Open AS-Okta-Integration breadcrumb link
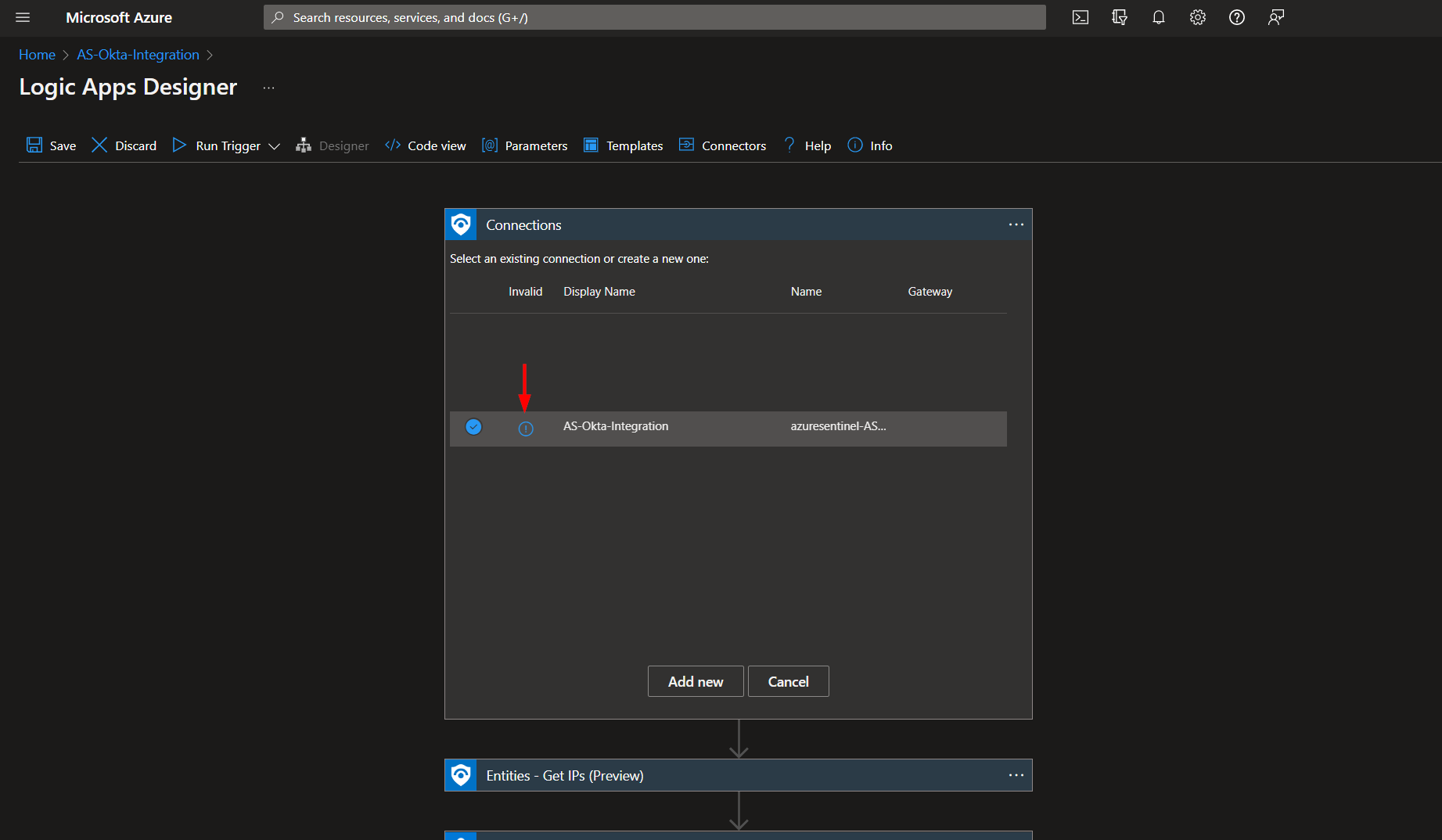 (138, 55)
